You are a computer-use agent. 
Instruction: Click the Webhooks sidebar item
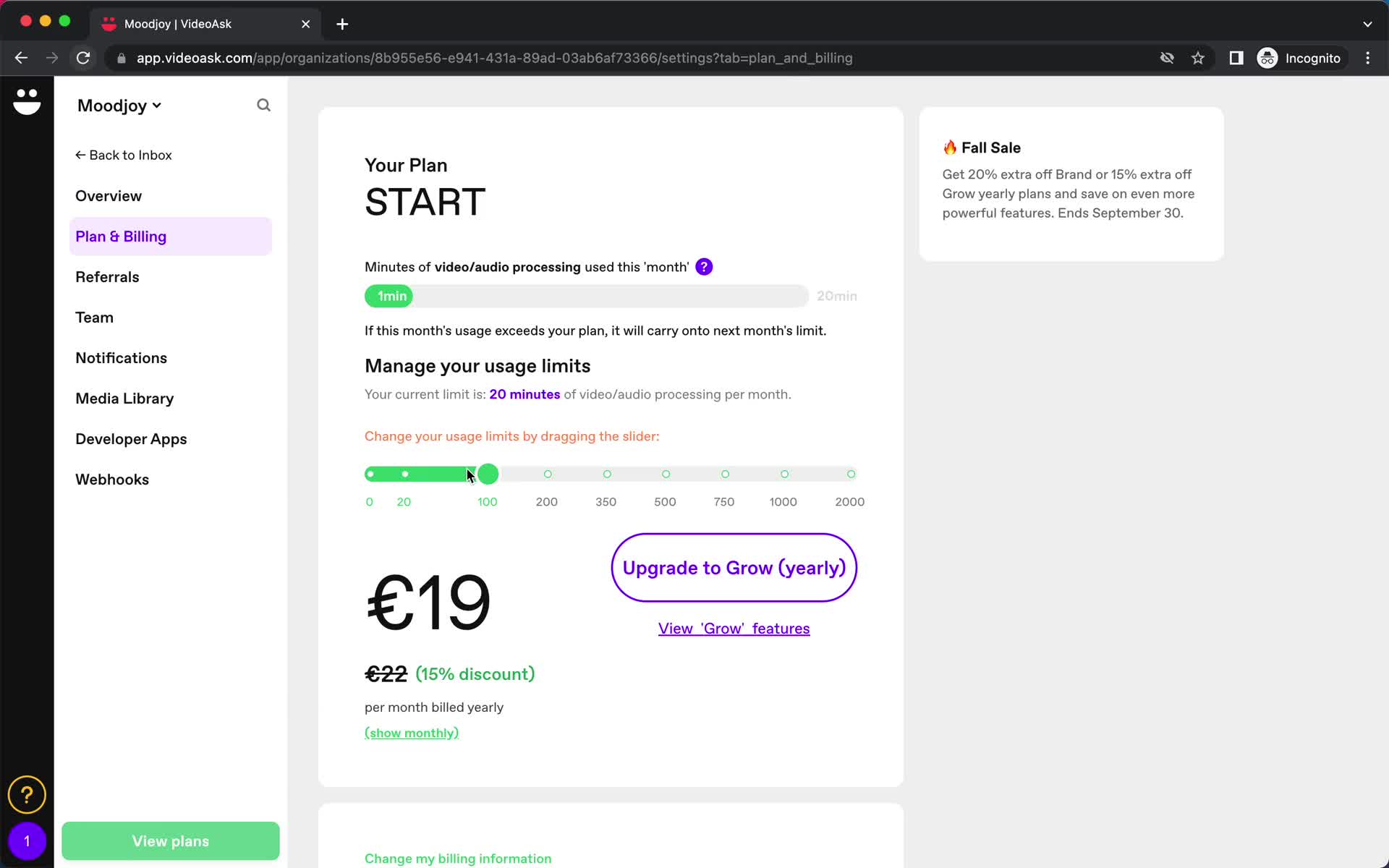coord(112,479)
